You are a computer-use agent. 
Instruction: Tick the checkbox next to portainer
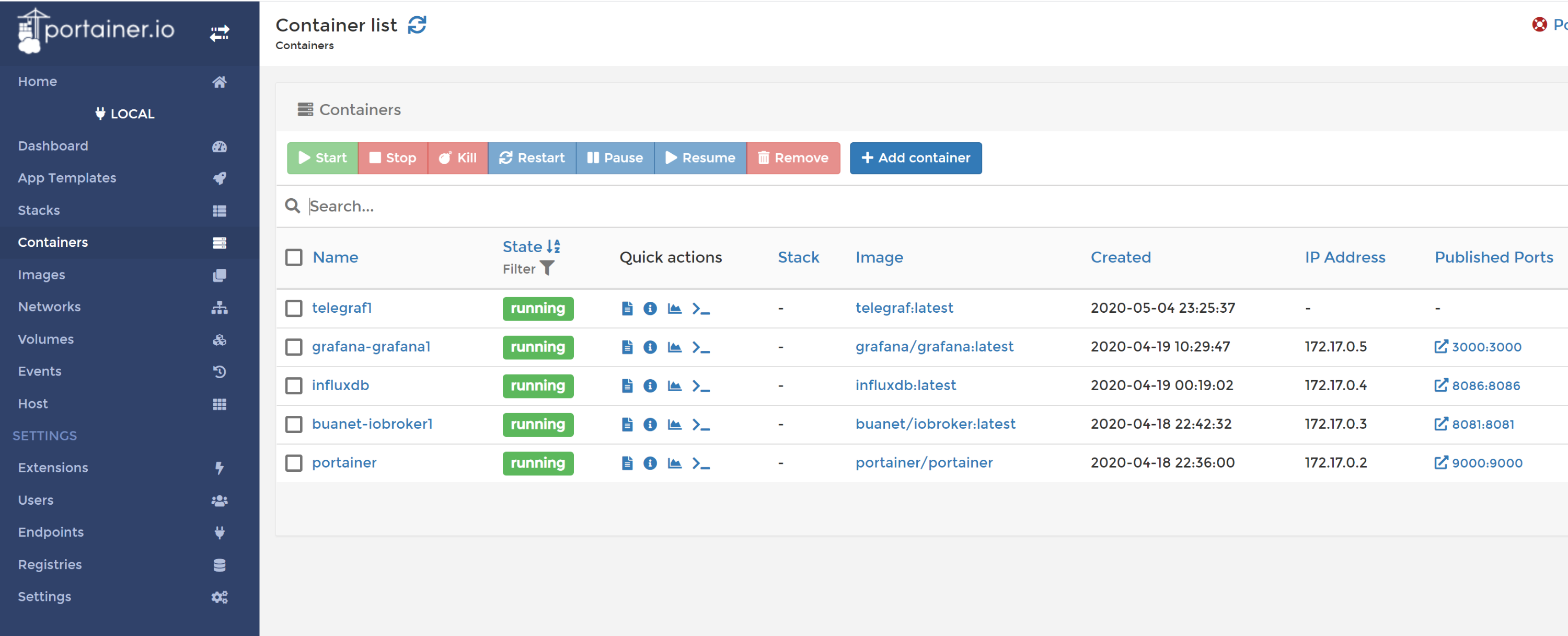pos(294,463)
